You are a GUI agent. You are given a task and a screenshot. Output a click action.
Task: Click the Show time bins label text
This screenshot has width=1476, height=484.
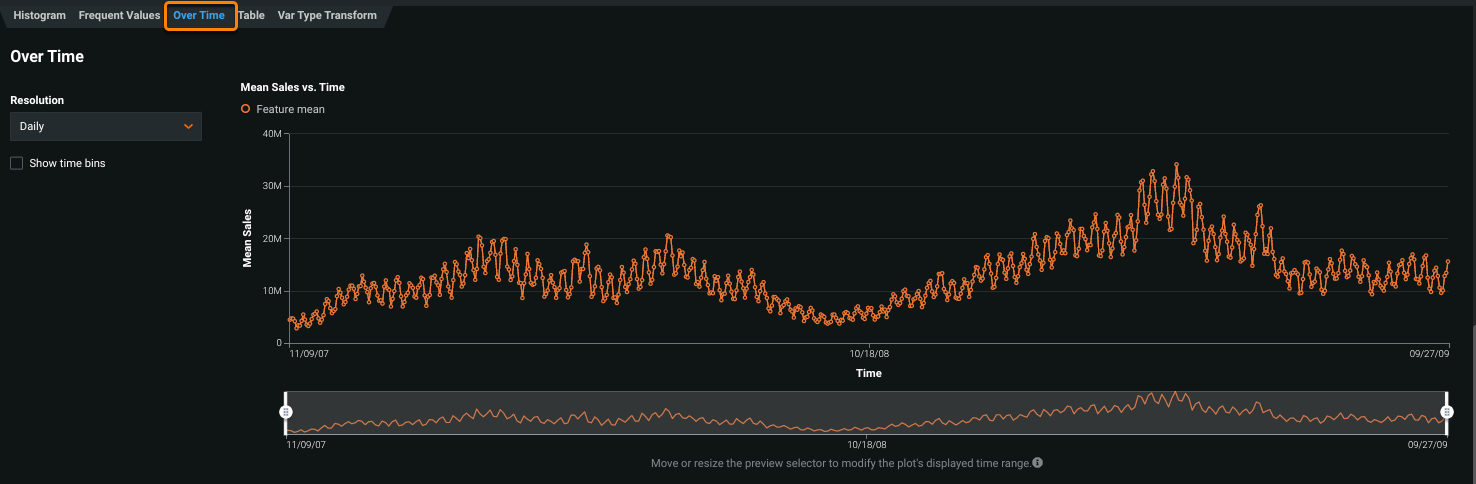(x=67, y=163)
